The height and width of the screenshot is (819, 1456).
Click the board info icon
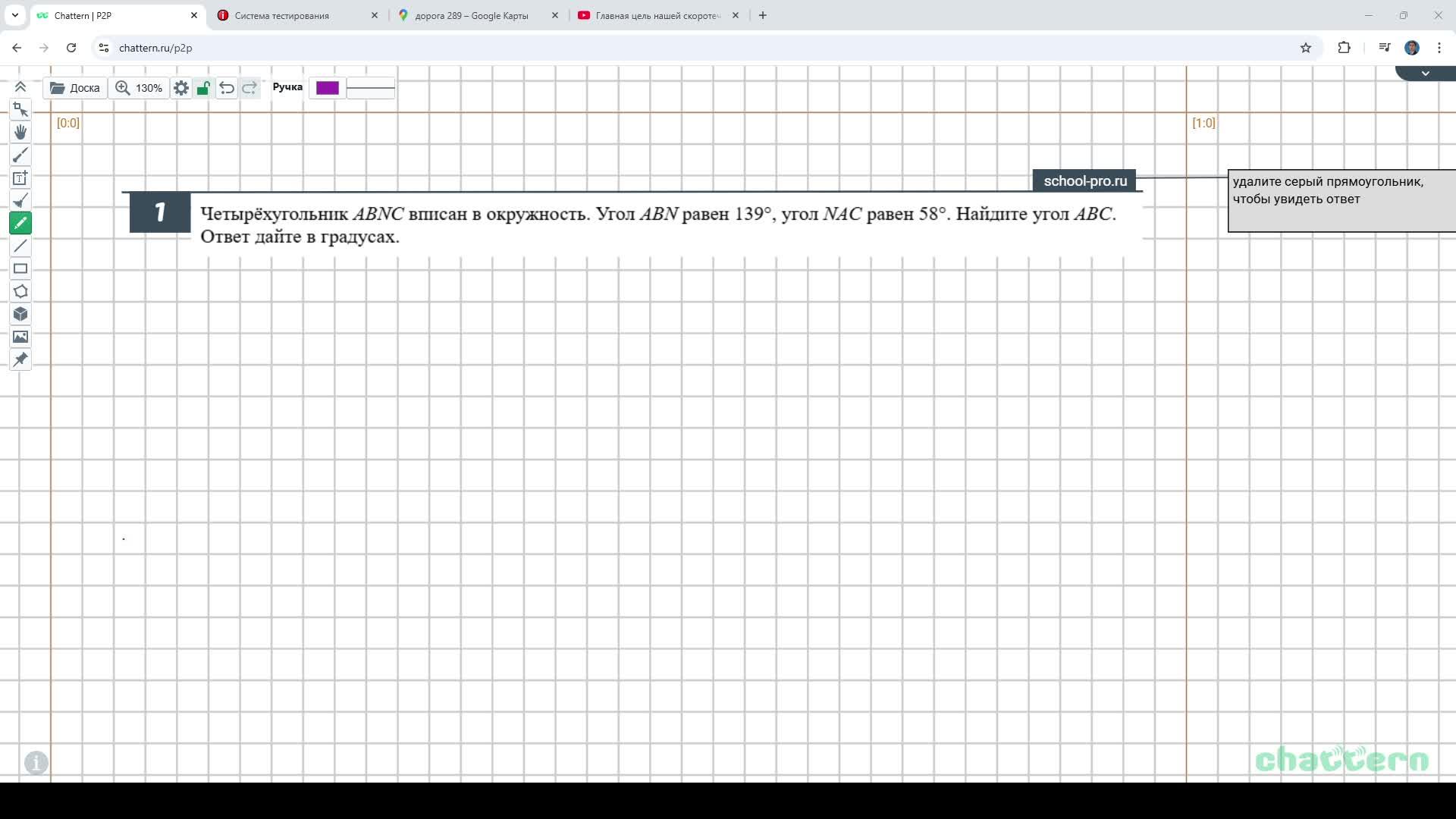(36, 762)
